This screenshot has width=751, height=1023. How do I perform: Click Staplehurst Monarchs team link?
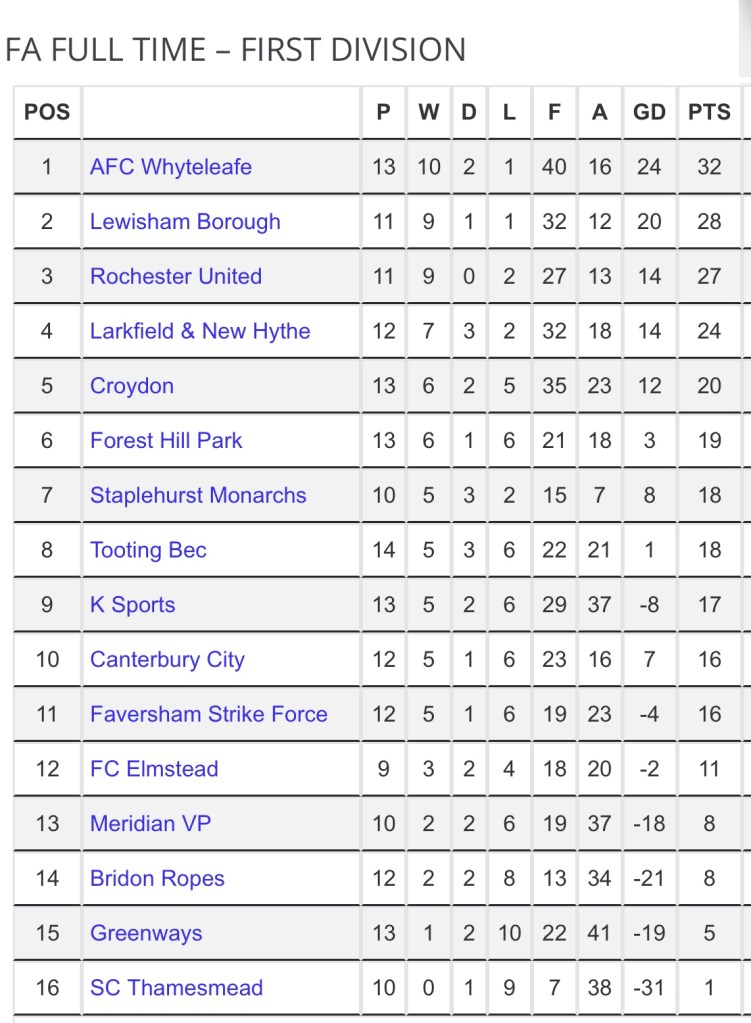[x=198, y=495]
